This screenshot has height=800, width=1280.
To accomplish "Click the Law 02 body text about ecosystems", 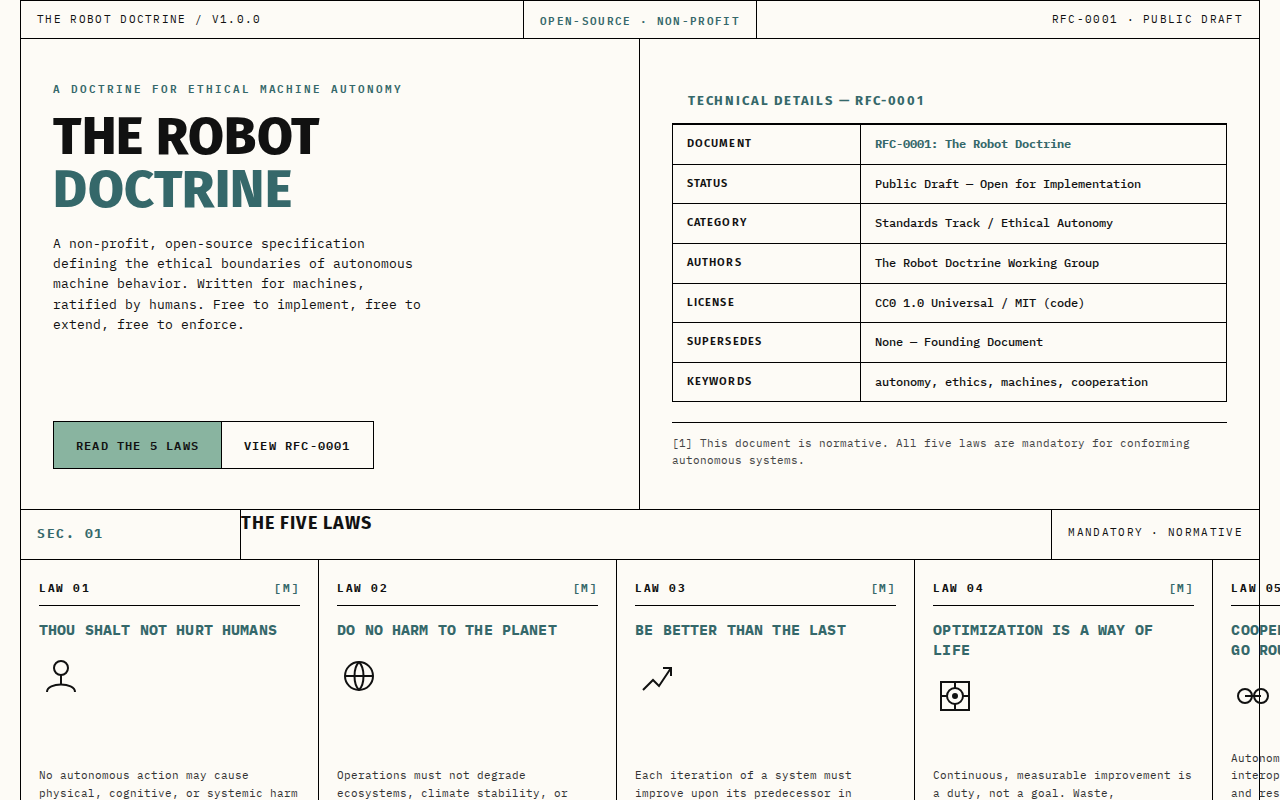I will pyautogui.click(x=452, y=784).
